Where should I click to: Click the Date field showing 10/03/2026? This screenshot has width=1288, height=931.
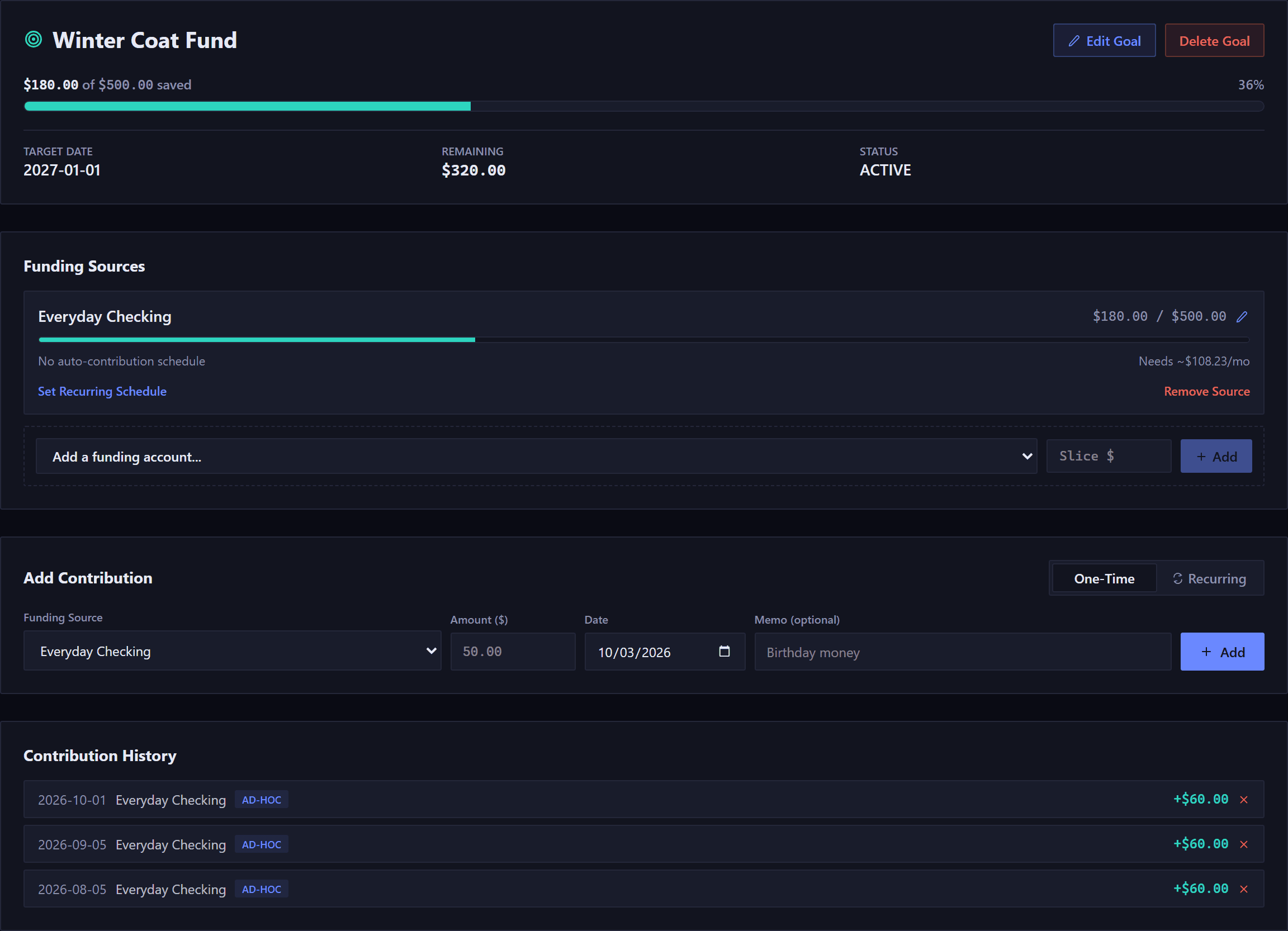(x=665, y=652)
